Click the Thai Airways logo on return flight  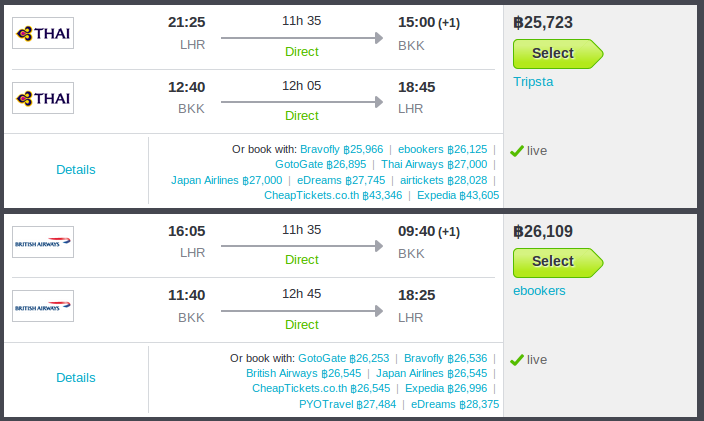(43, 98)
